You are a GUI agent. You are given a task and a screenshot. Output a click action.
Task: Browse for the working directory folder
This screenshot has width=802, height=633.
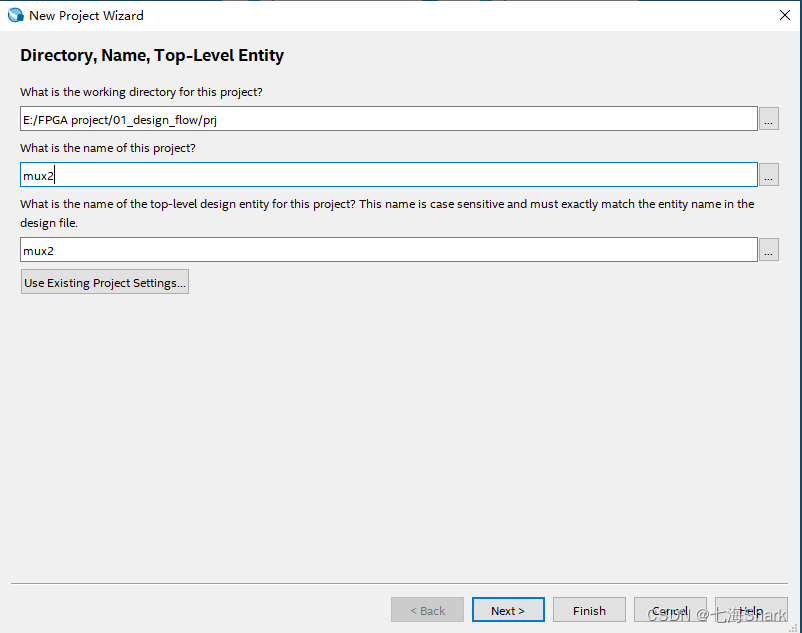(x=768, y=119)
